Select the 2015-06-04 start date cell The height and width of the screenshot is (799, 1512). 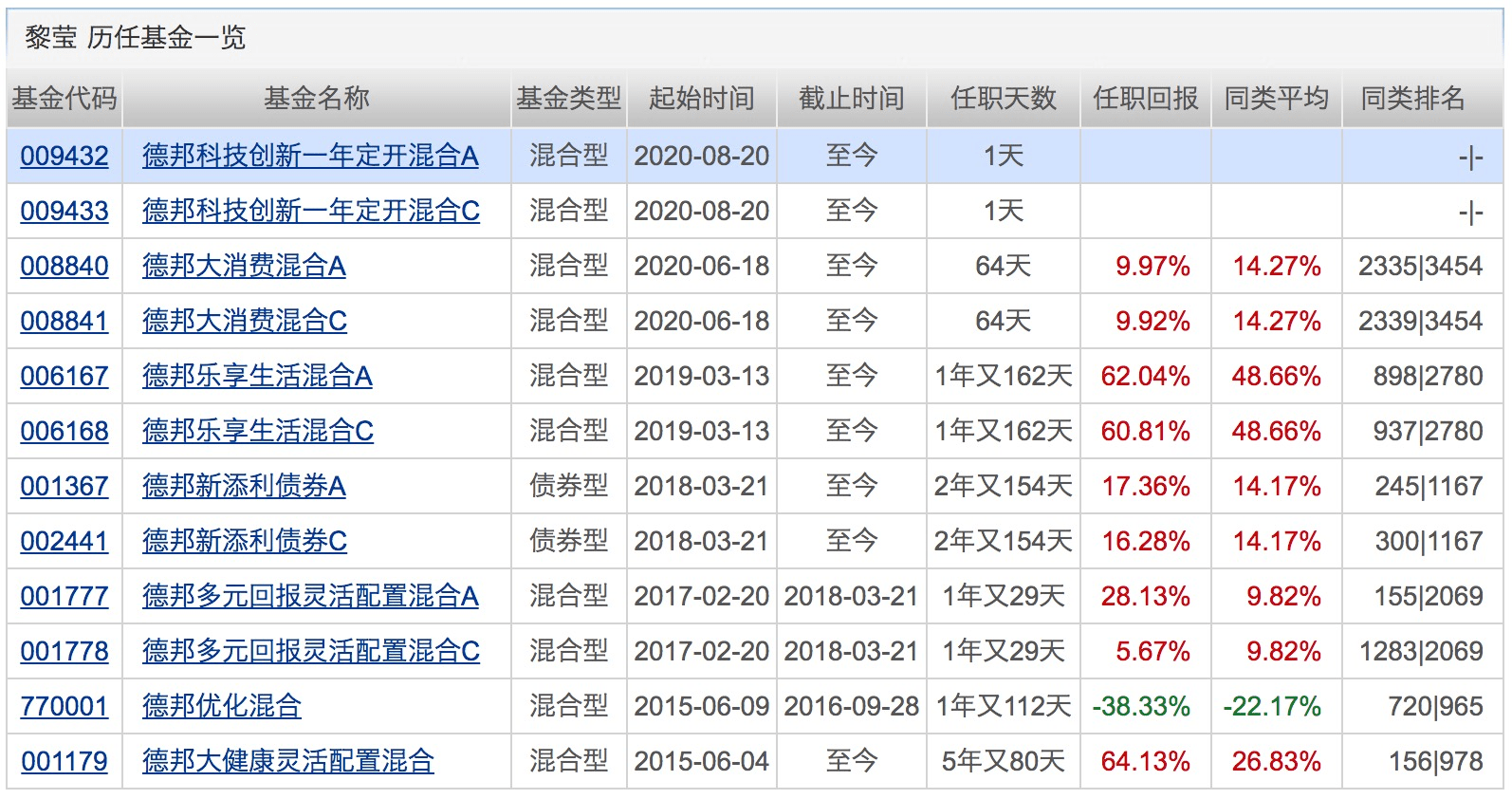click(702, 761)
